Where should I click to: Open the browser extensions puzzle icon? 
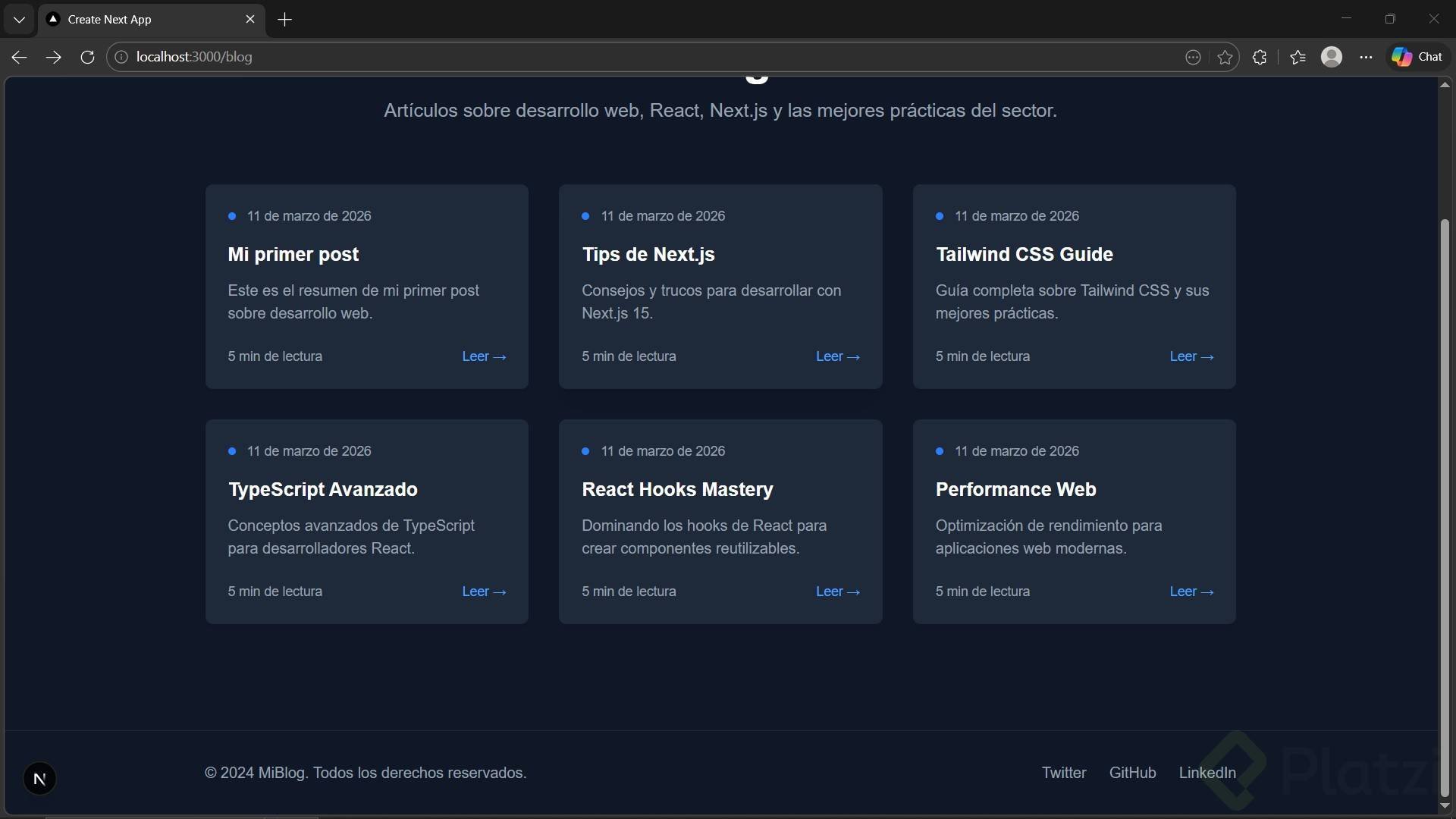1260,57
